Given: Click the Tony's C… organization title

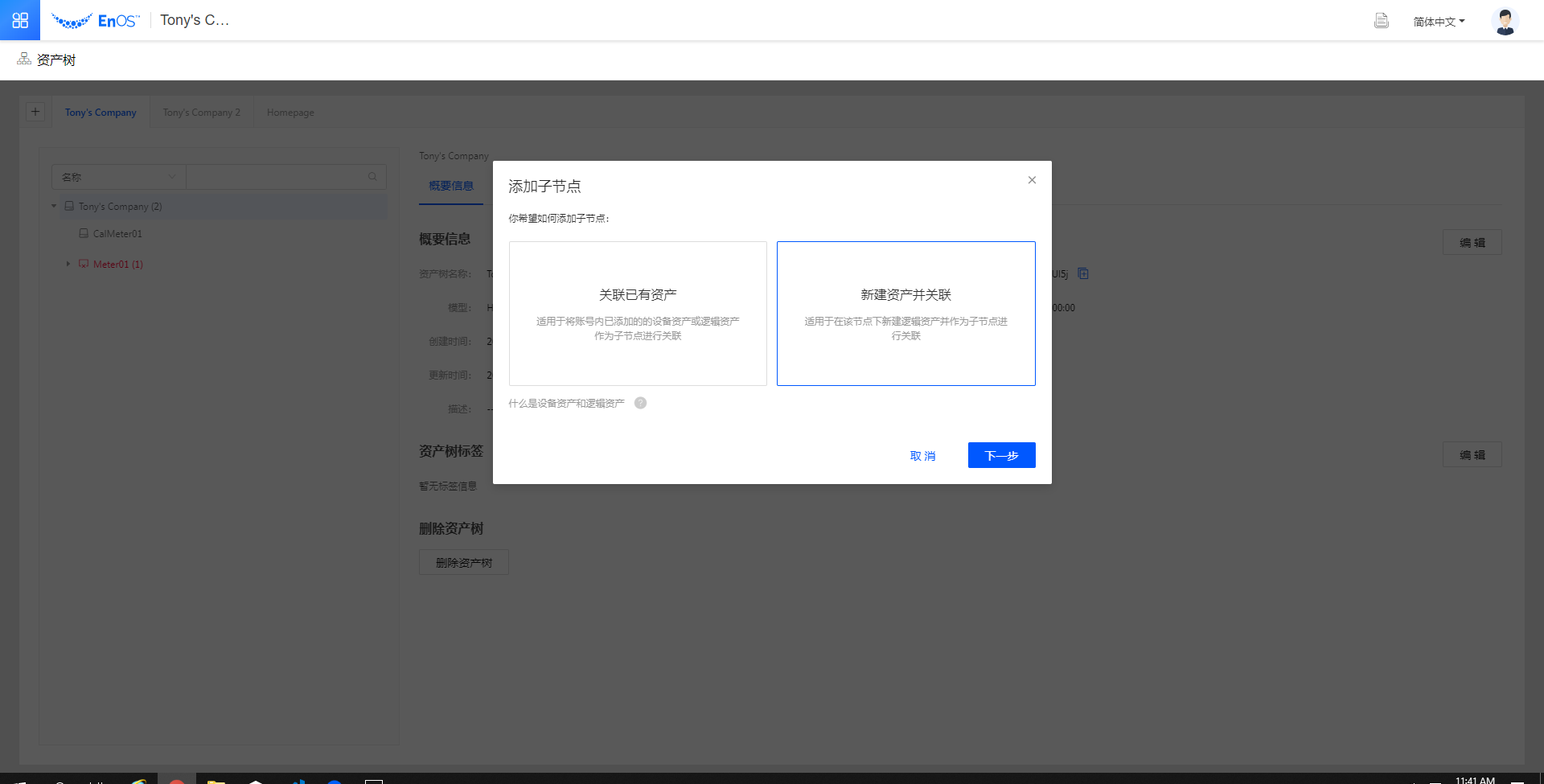Looking at the screenshot, I should pos(194,20).
